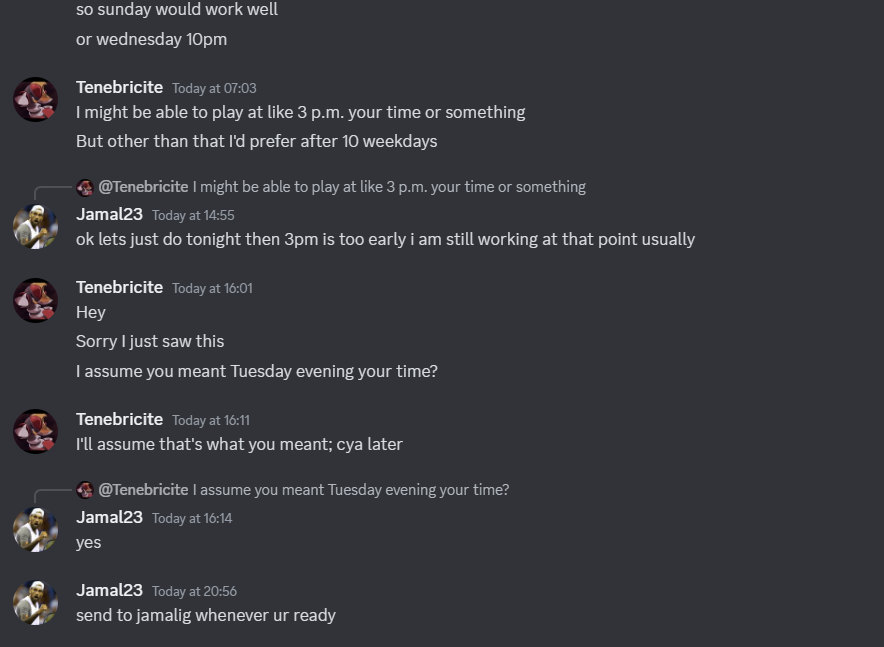The image size is (884, 647).
Task: Click the Tenebricite username at 07:03
Action: [119, 87]
